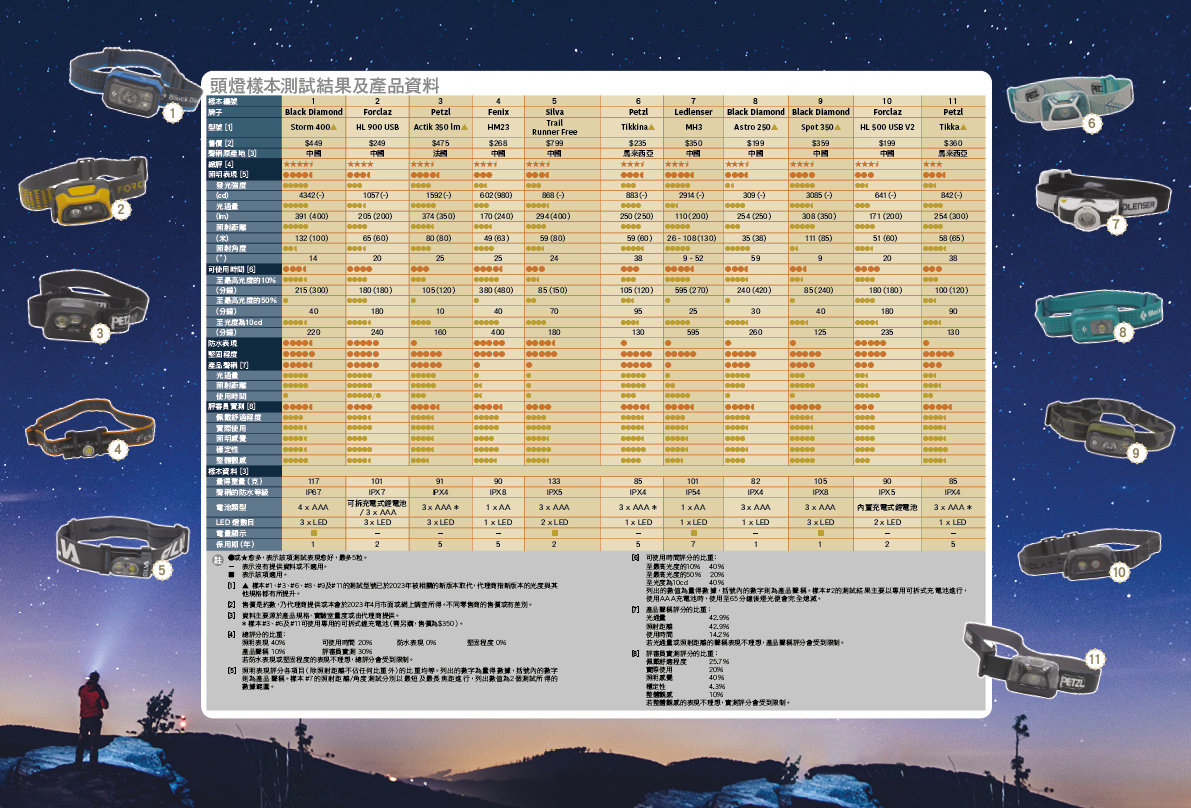This screenshot has width=1191, height=808.
Task: Click the Fenix brand column header
Action: tap(498, 112)
